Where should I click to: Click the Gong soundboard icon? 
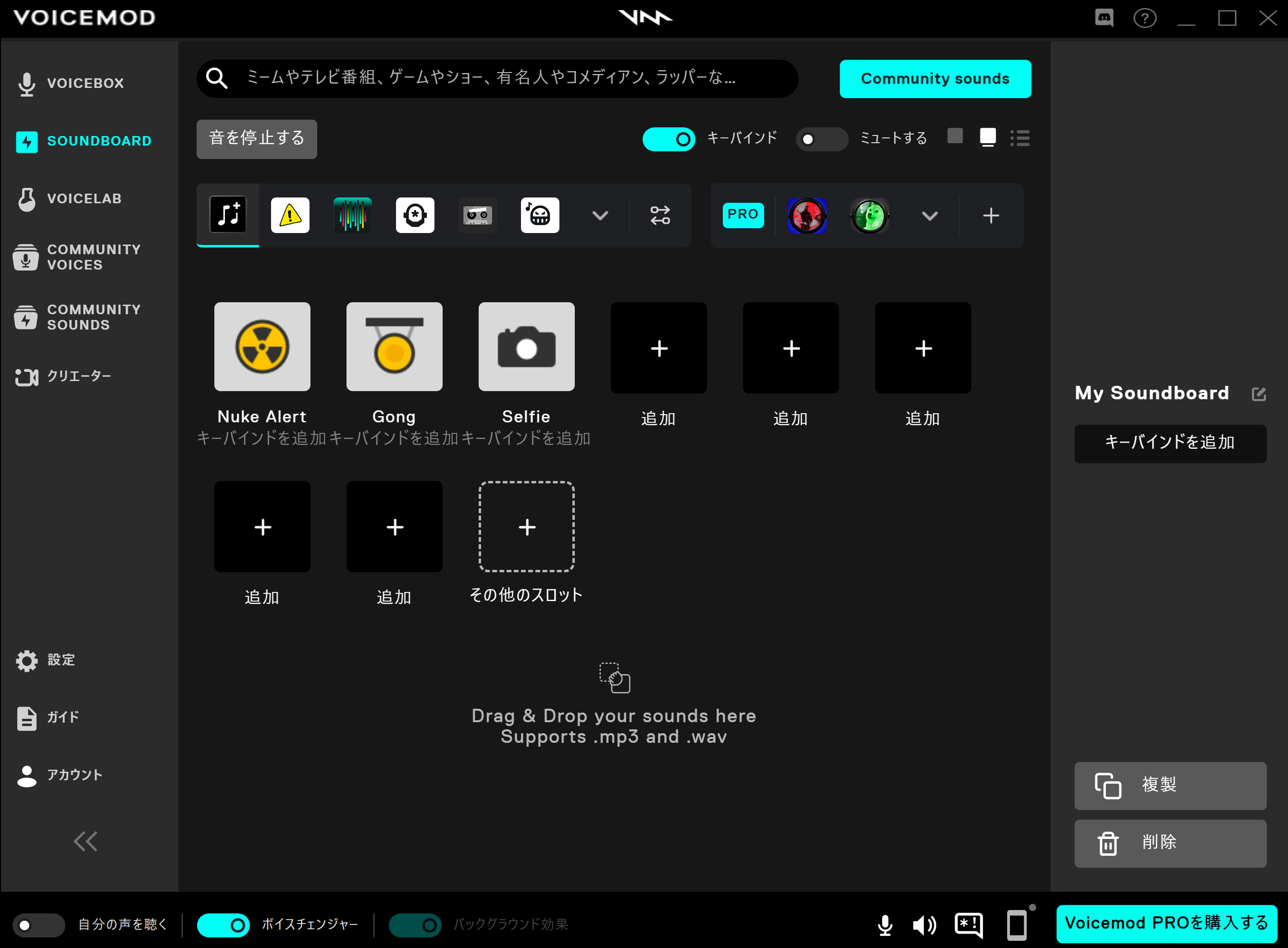pyautogui.click(x=394, y=349)
